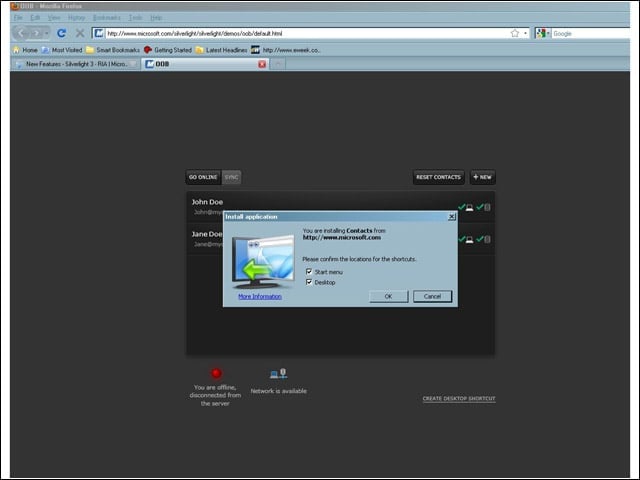Switch to New Features Silverlight 3 tab
Screen dimensions: 640x480
click(76, 64)
